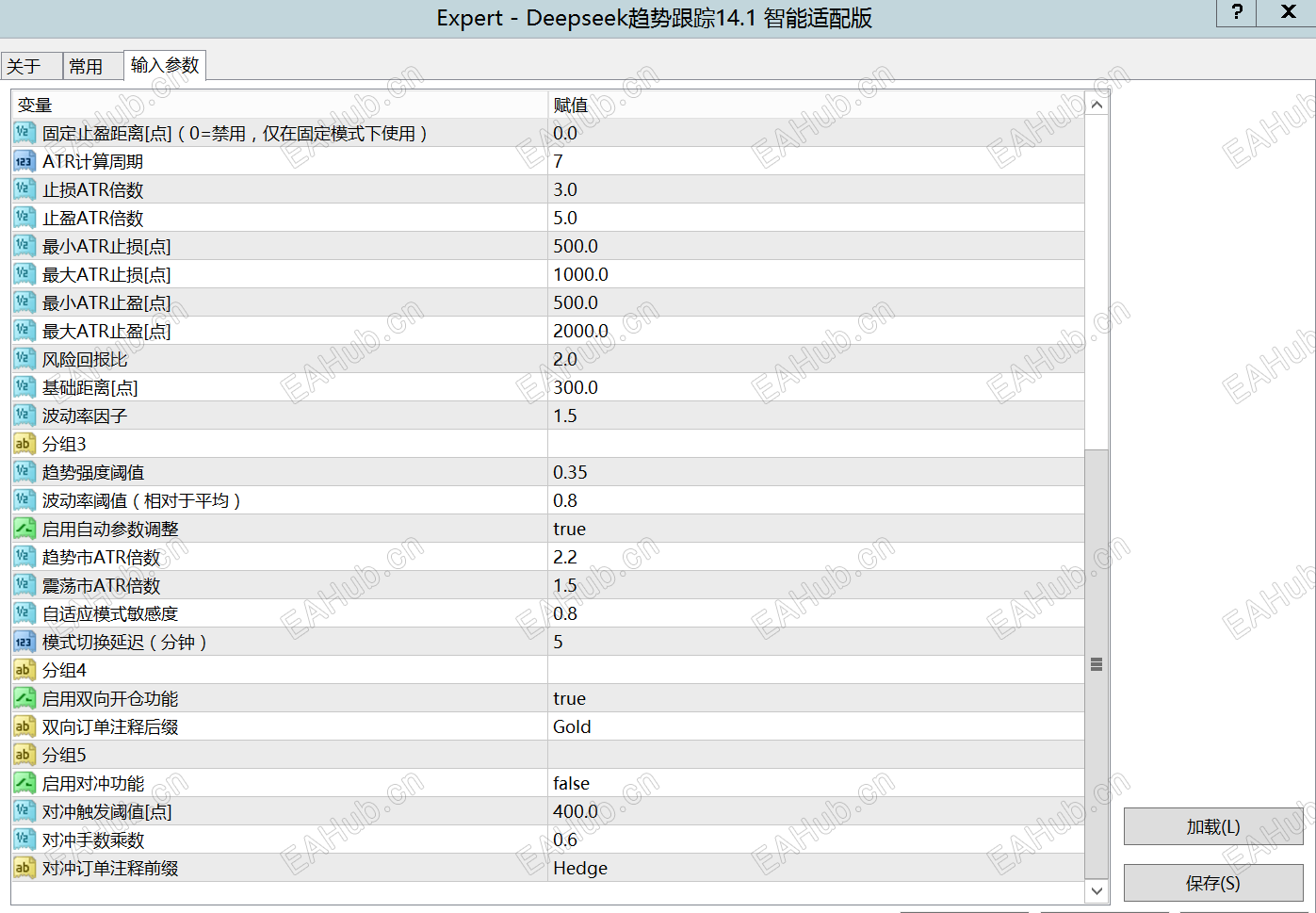1316x913 pixels.
Task: Expand the 分组5 group row
Action: coord(283,755)
